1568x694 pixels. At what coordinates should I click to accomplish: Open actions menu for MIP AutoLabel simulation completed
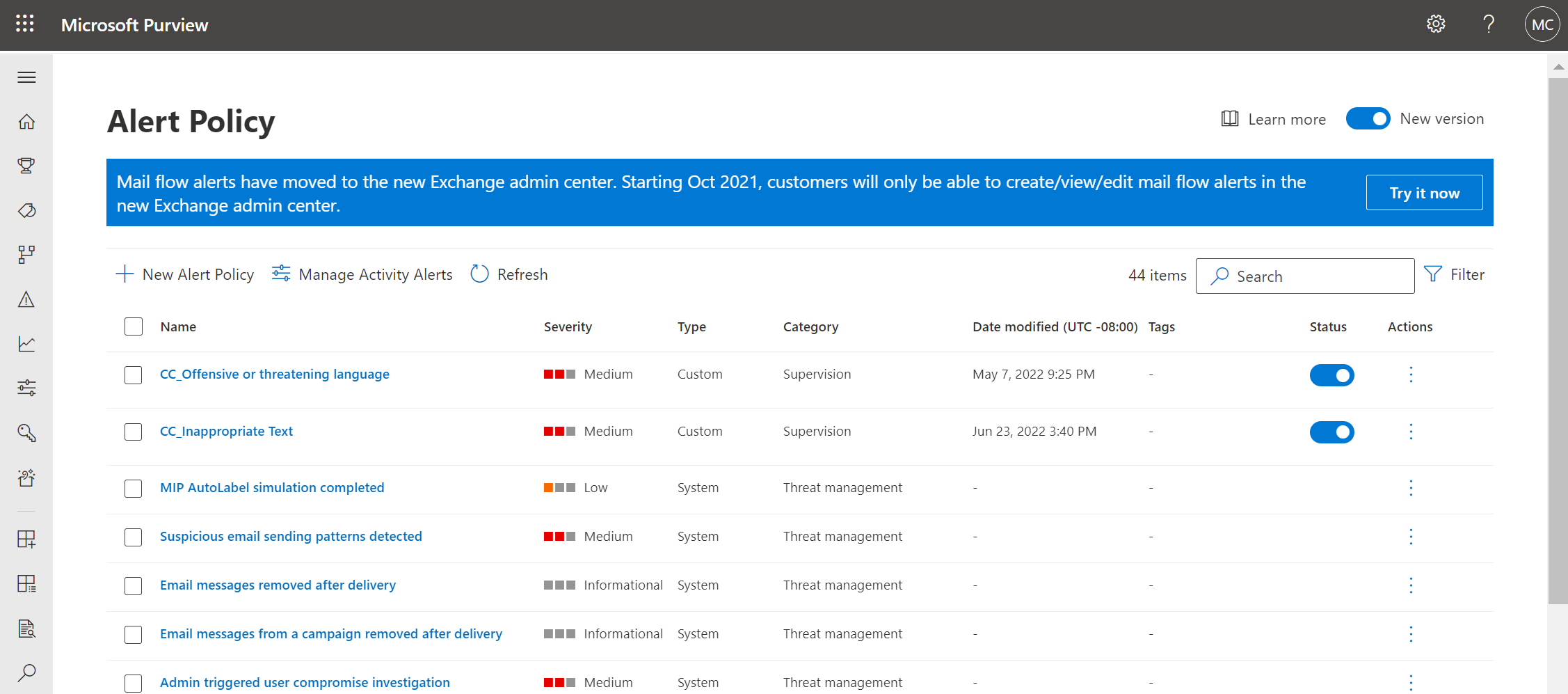tap(1411, 488)
